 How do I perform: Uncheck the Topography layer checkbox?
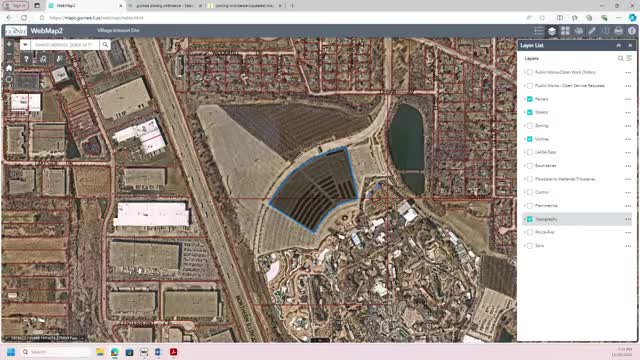[530, 219]
